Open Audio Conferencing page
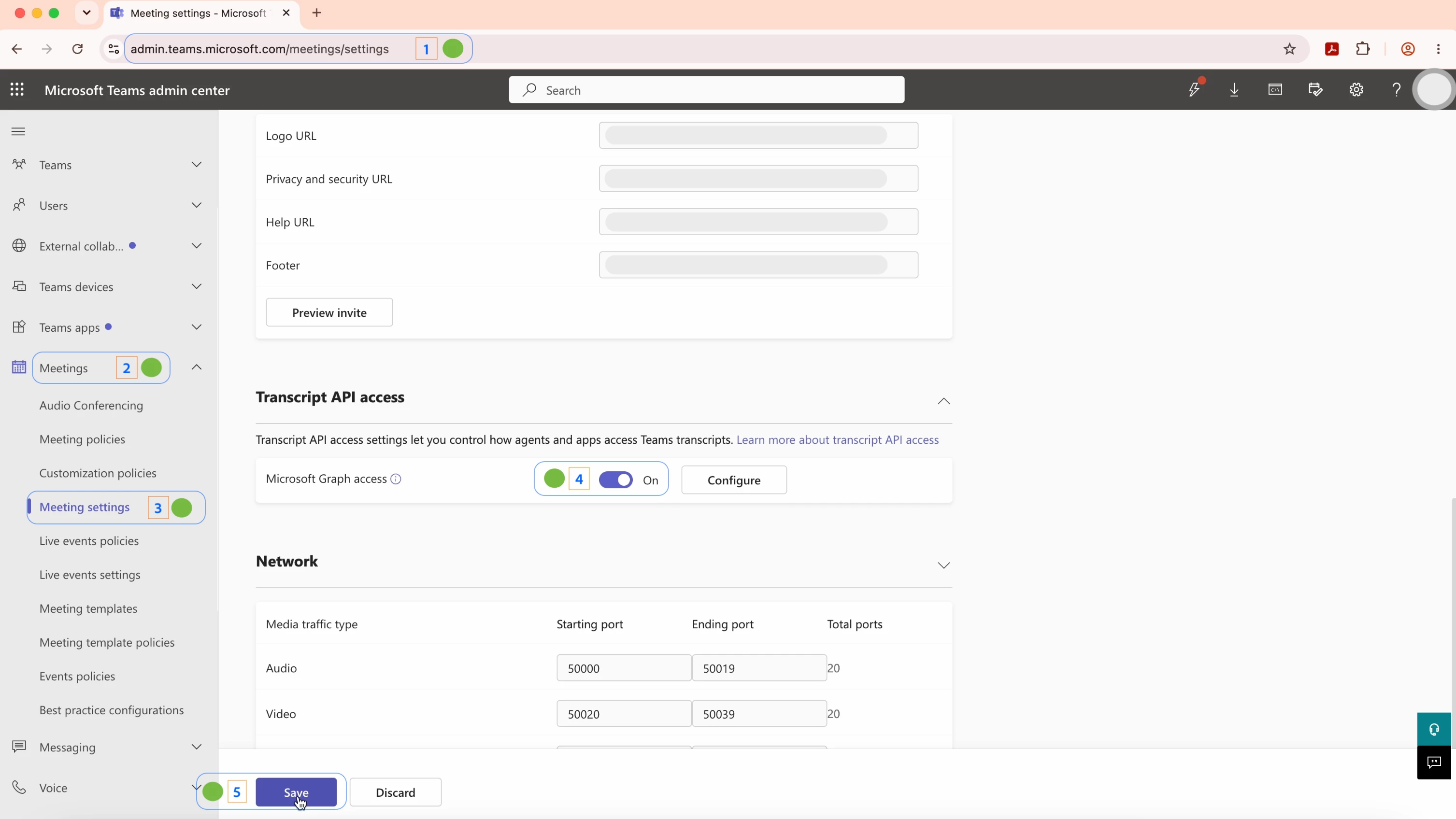This screenshot has height=819, width=1456. [x=91, y=405]
